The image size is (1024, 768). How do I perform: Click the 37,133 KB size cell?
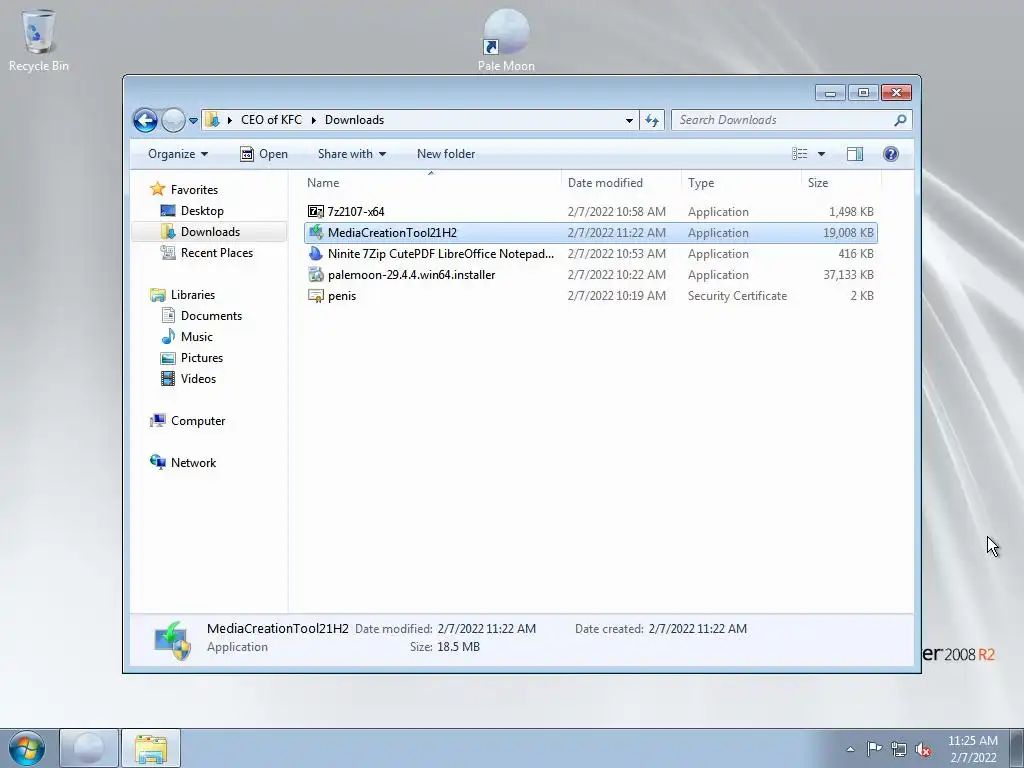coord(848,275)
